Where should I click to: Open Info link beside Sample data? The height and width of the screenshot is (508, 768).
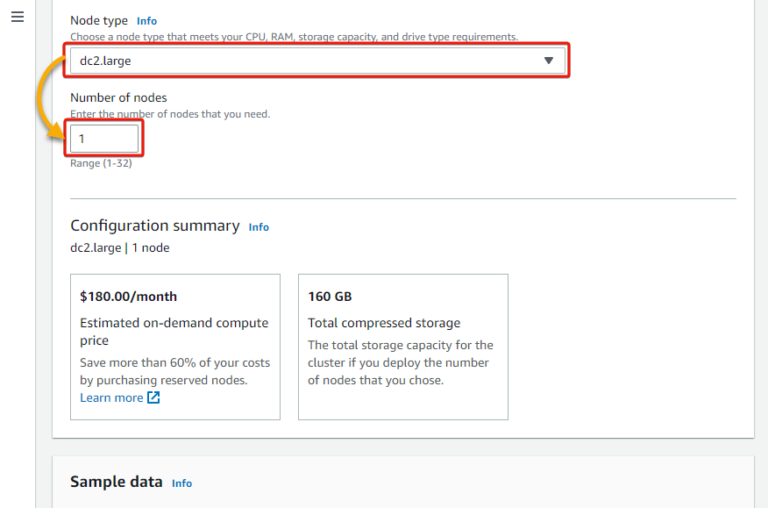[x=181, y=483]
